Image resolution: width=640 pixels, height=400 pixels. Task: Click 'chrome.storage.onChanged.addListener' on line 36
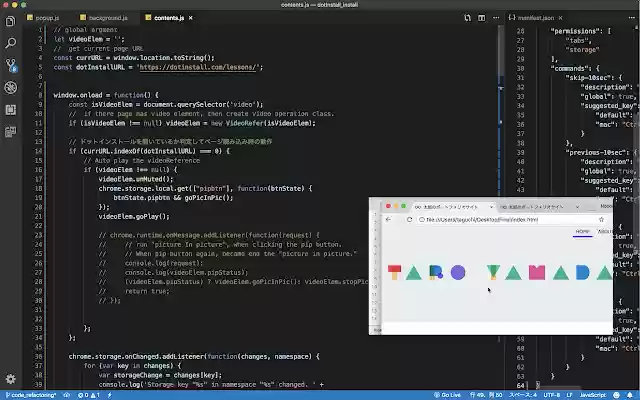click(136, 356)
